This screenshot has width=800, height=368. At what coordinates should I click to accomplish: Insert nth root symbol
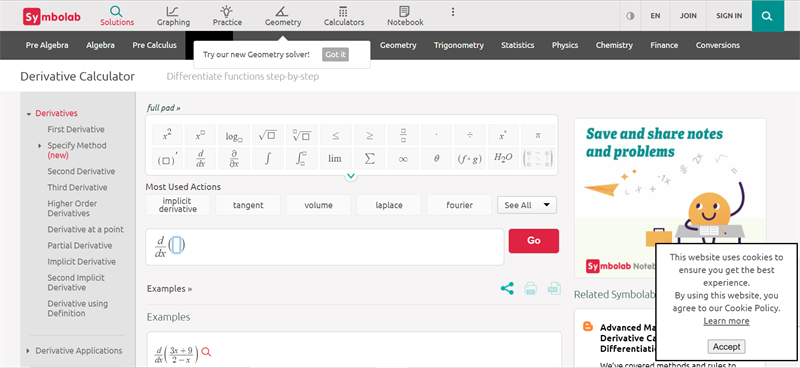pyautogui.click(x=302, y=135)
